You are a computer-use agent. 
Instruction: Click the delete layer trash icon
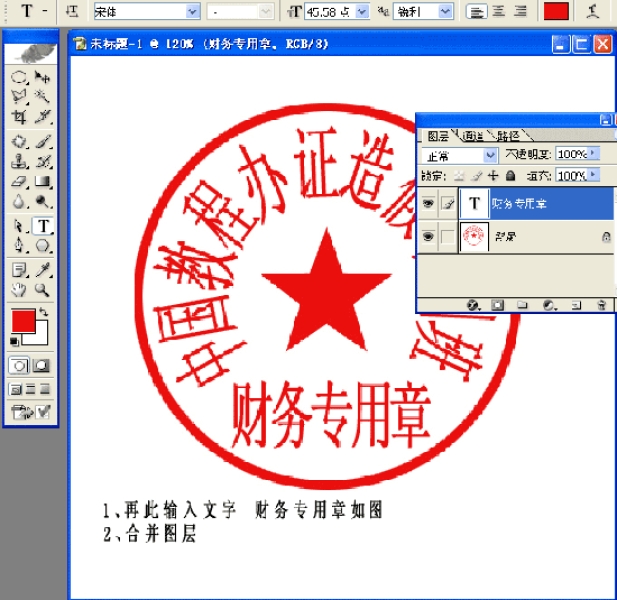pos(601,305)
